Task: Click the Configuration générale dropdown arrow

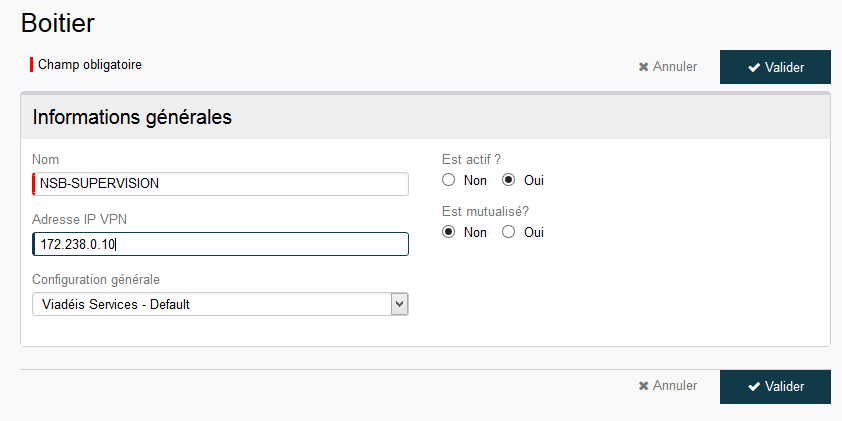Action: [x=399, y=304]
